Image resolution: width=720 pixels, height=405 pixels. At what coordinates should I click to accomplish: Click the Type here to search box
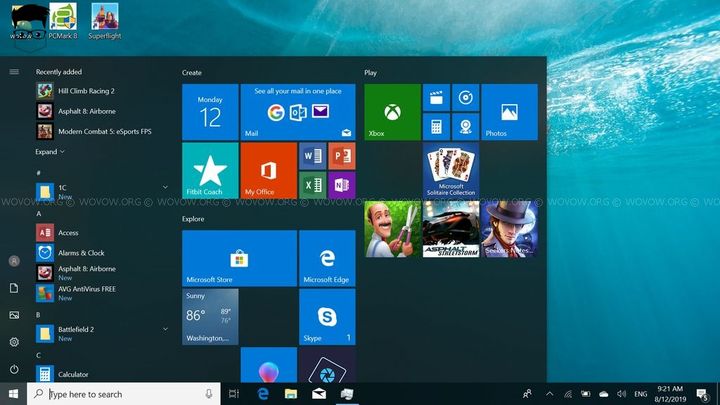[x=130, y=394]
